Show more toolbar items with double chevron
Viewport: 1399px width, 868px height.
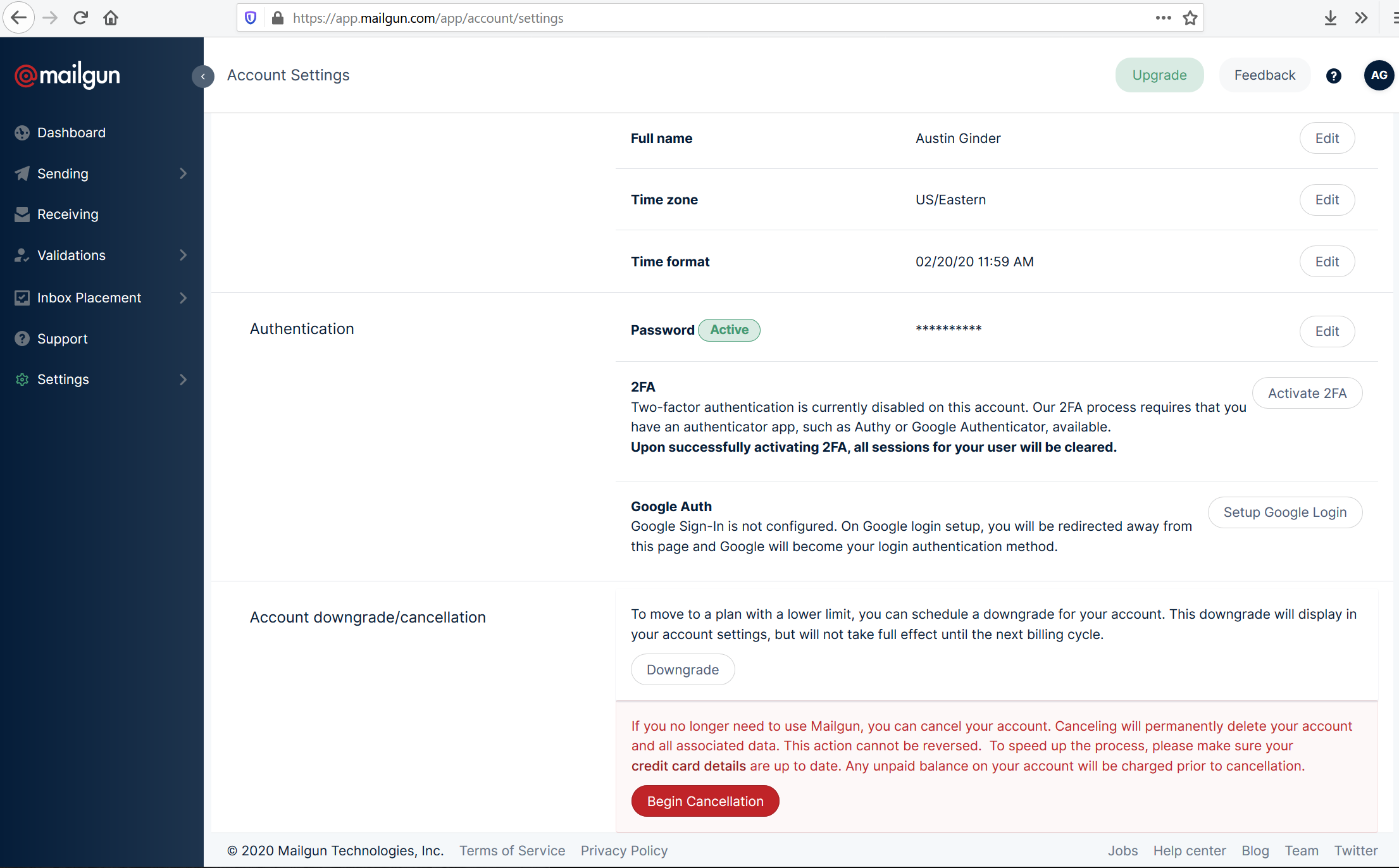pyautogui.click(x=1361, y=18)
